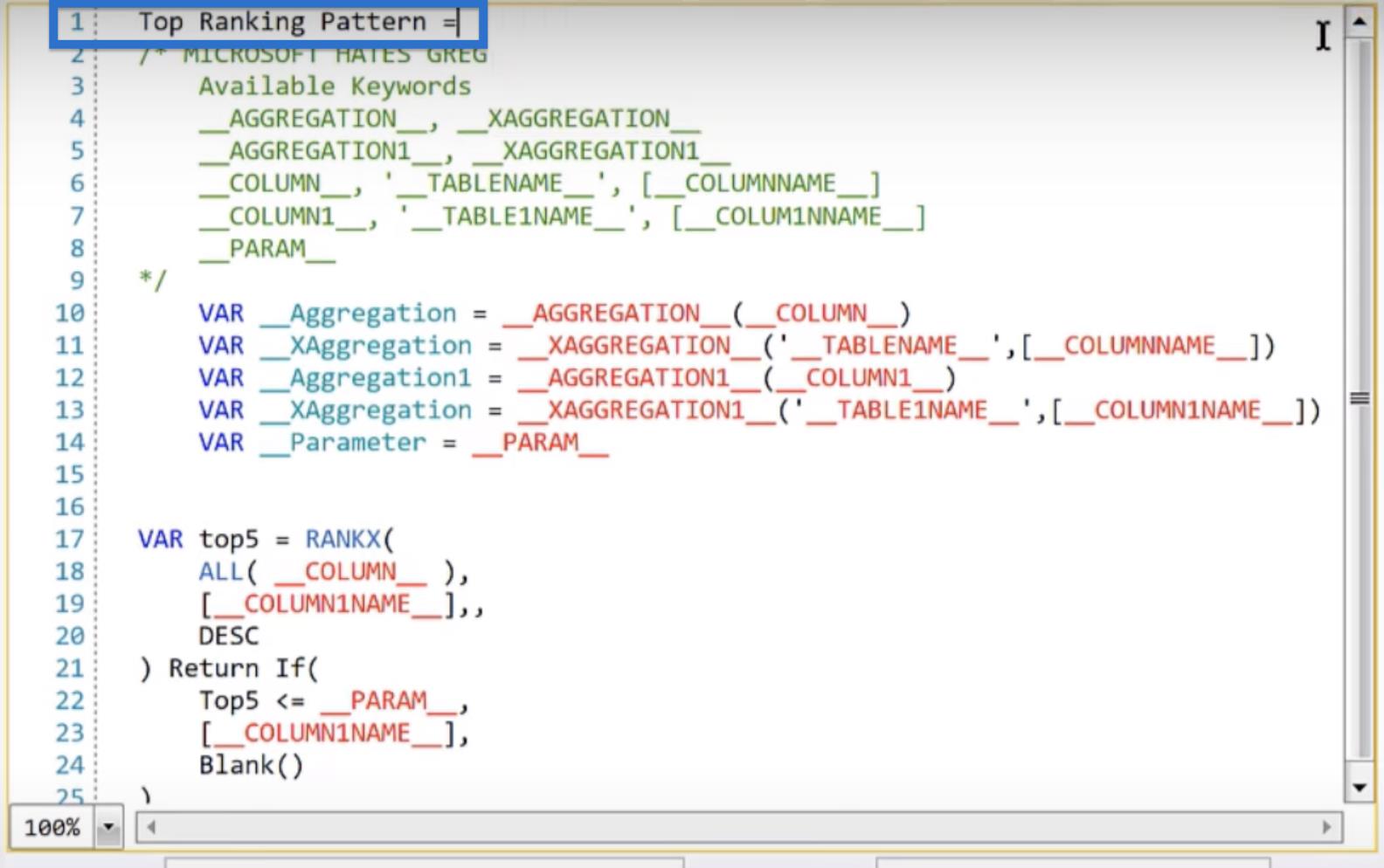Click '__PARAM__' keyword in comment line 8
The width and height of the screenshot is (1384, 868).
point(266,248)
